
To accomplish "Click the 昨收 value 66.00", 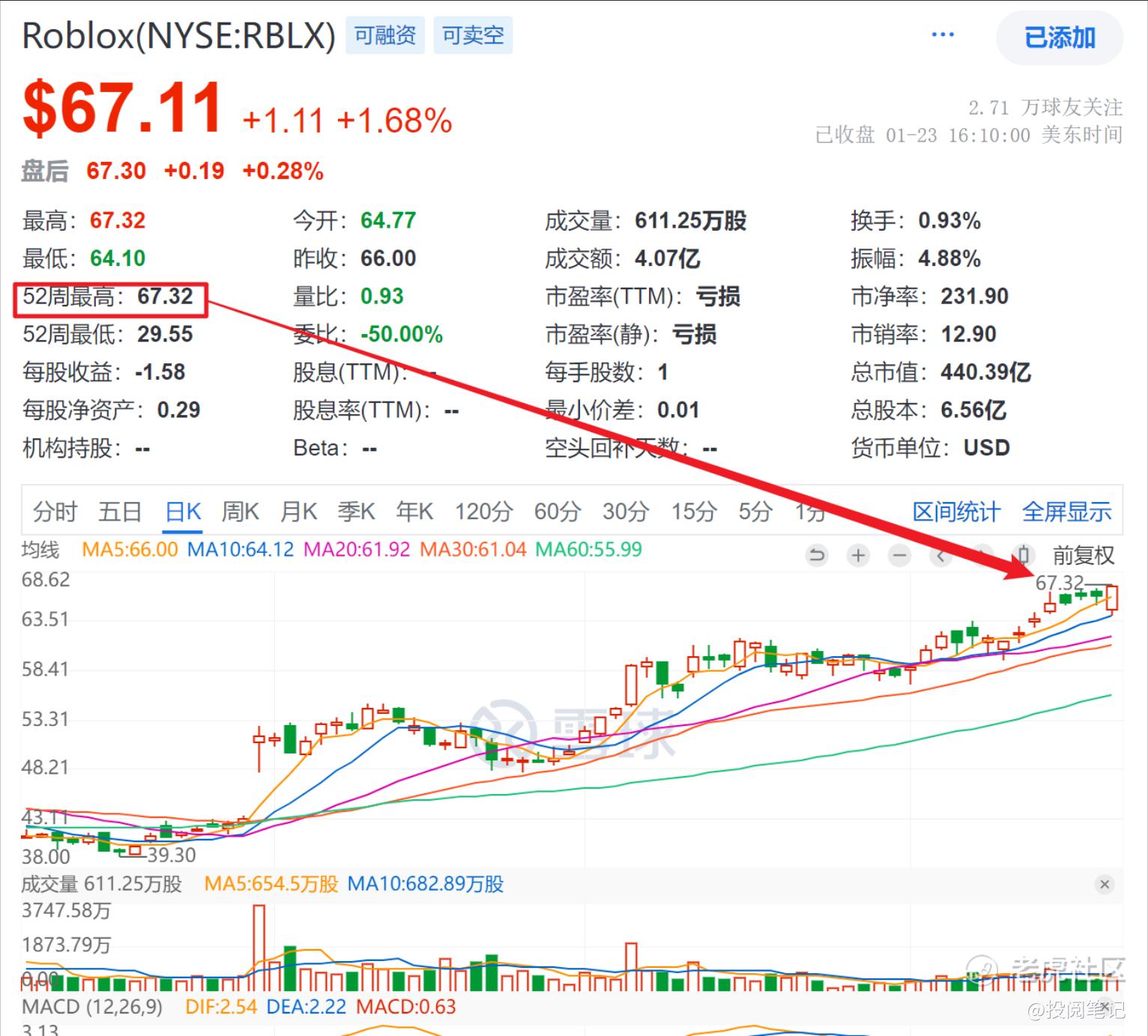I will [388, 258].
